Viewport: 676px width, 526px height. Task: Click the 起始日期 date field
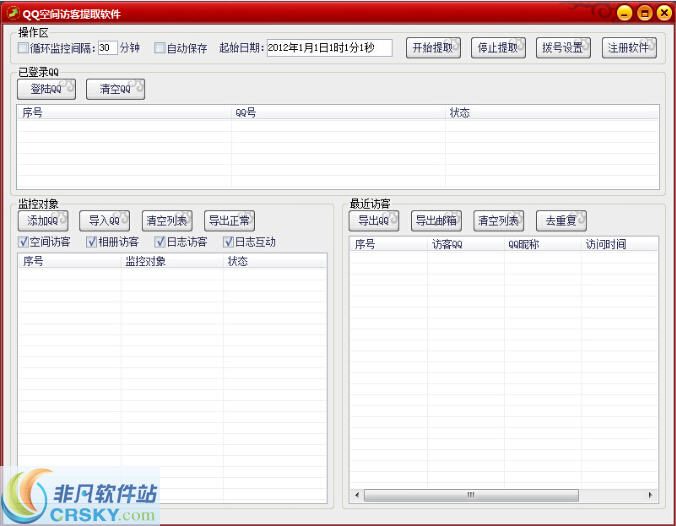(x=329, y=47)
